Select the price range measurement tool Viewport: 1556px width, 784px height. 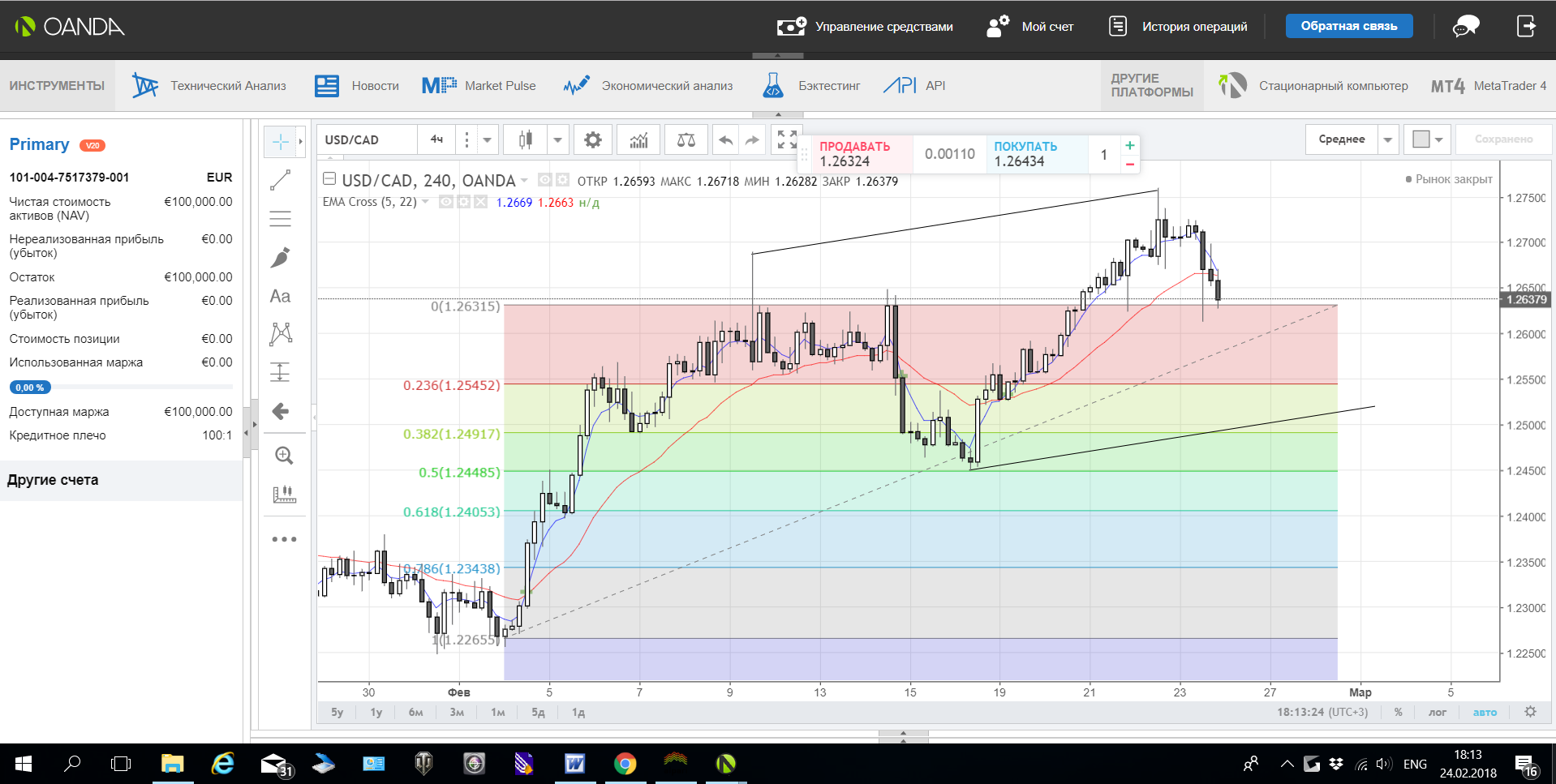(x=280, y=372)
